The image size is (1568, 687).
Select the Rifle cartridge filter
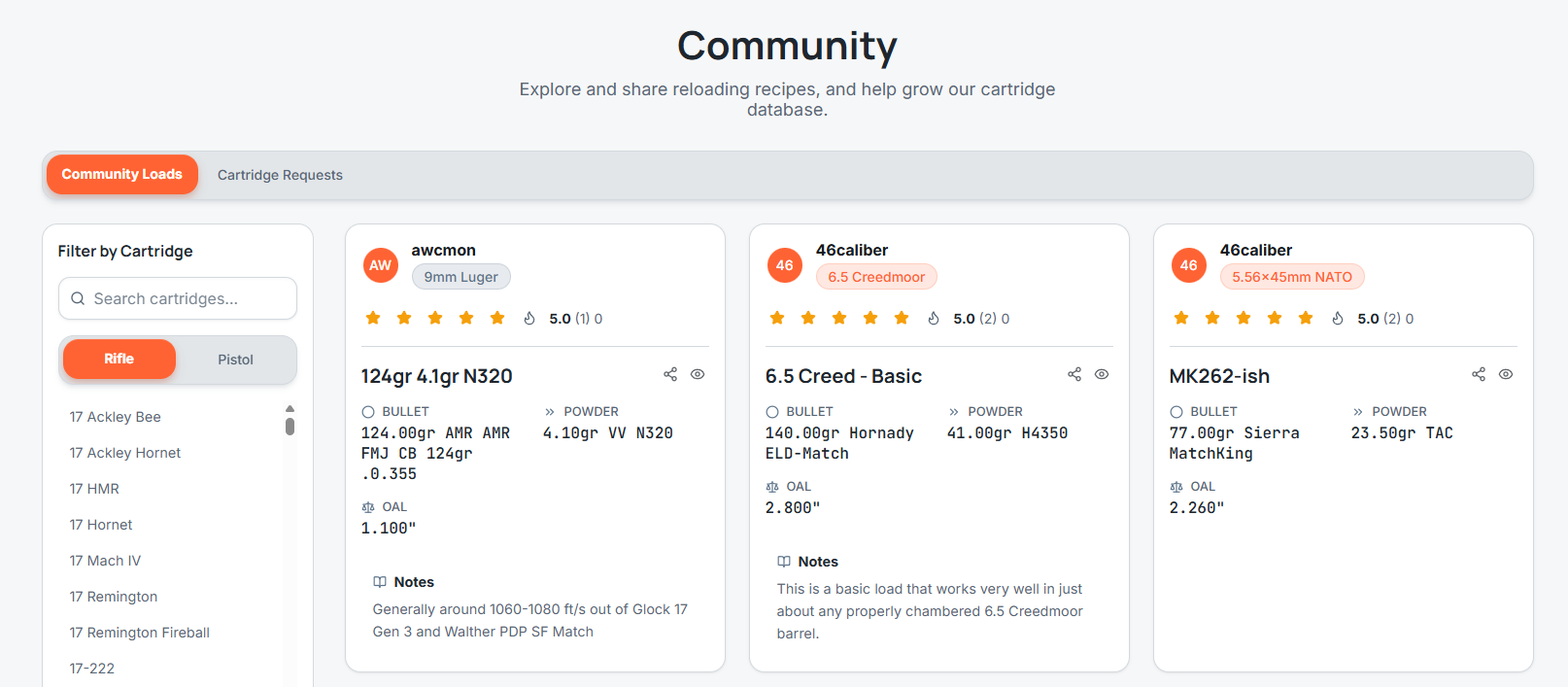tap(119, 360)
